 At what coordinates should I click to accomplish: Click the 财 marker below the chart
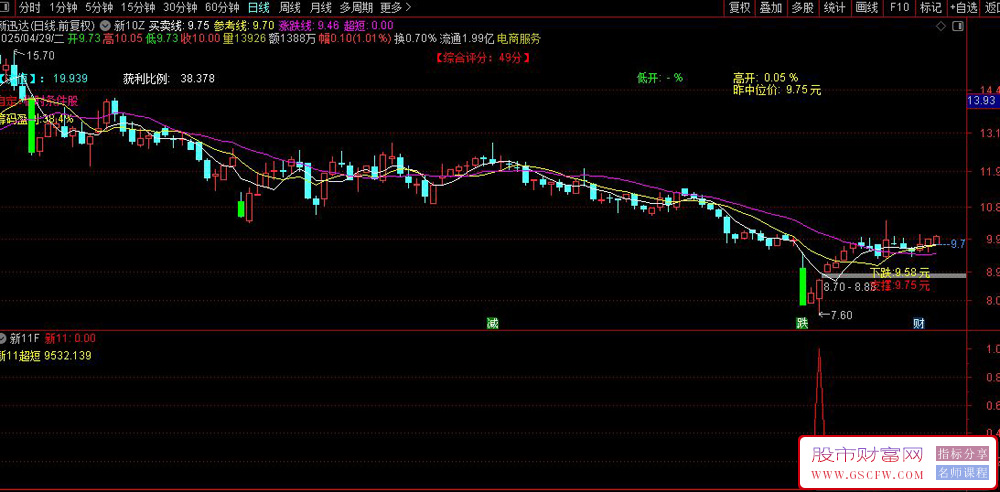pos(919,323)
